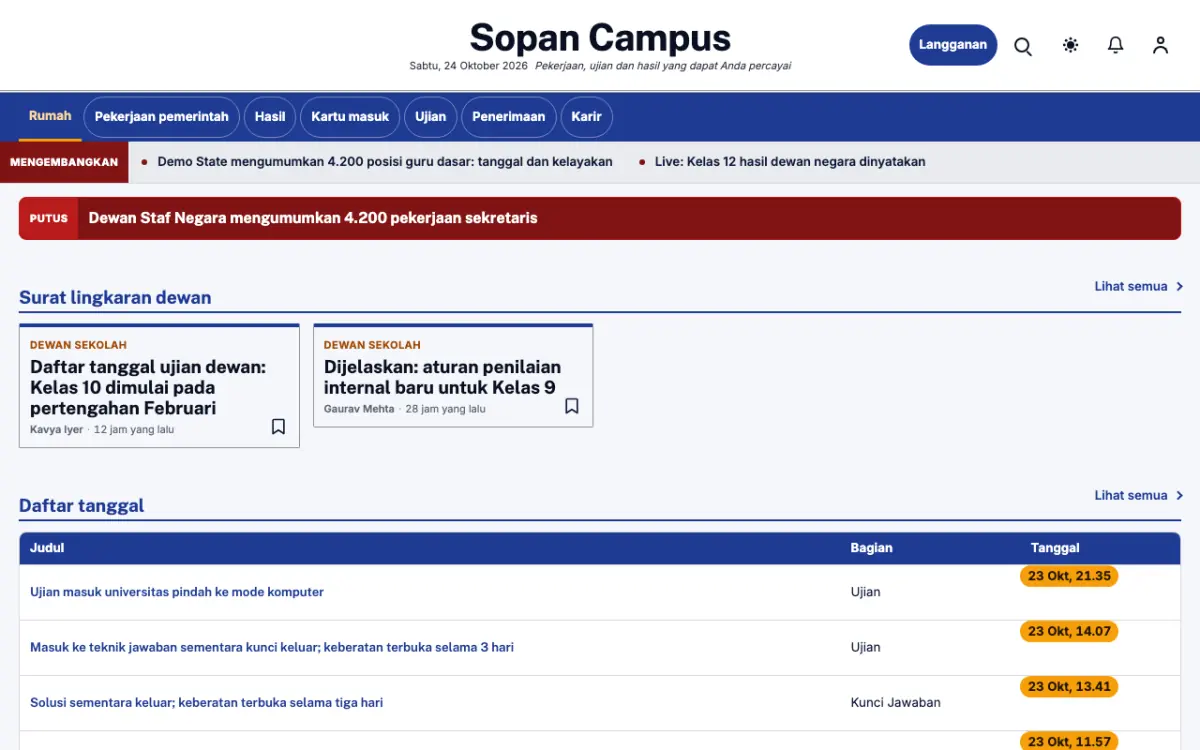Select the Penerimaan tab
This screenshot has height=750, width=1200.
click(509, 117)
